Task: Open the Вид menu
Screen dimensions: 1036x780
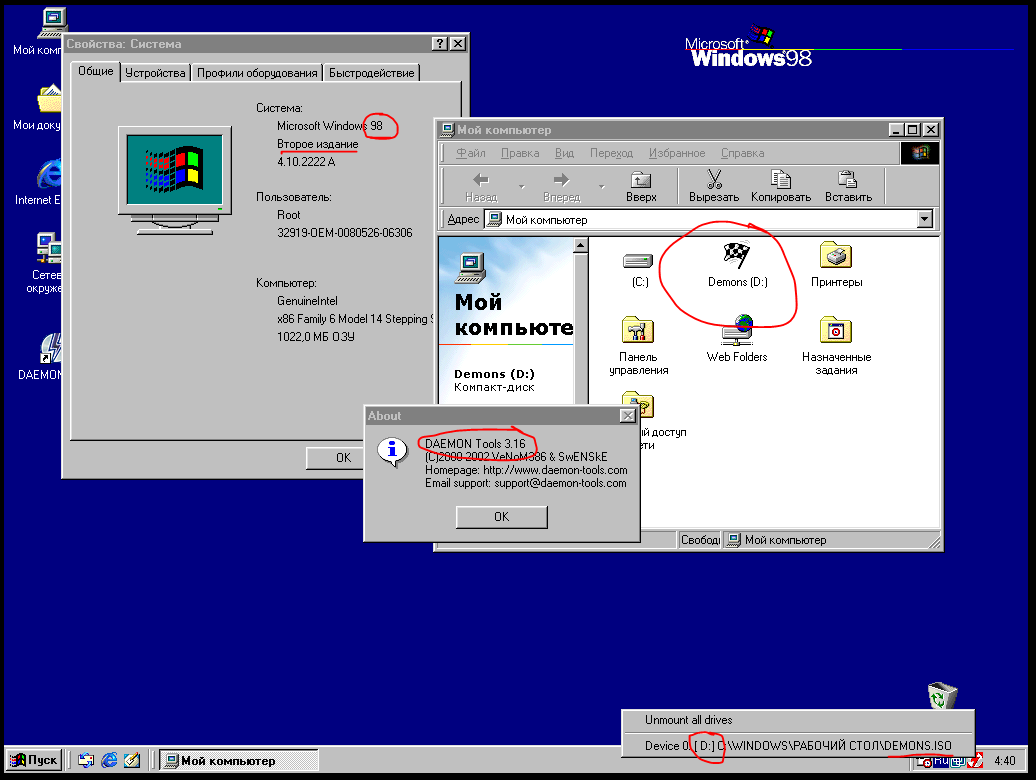Action: pyautogui.click(x=564, y=153)
